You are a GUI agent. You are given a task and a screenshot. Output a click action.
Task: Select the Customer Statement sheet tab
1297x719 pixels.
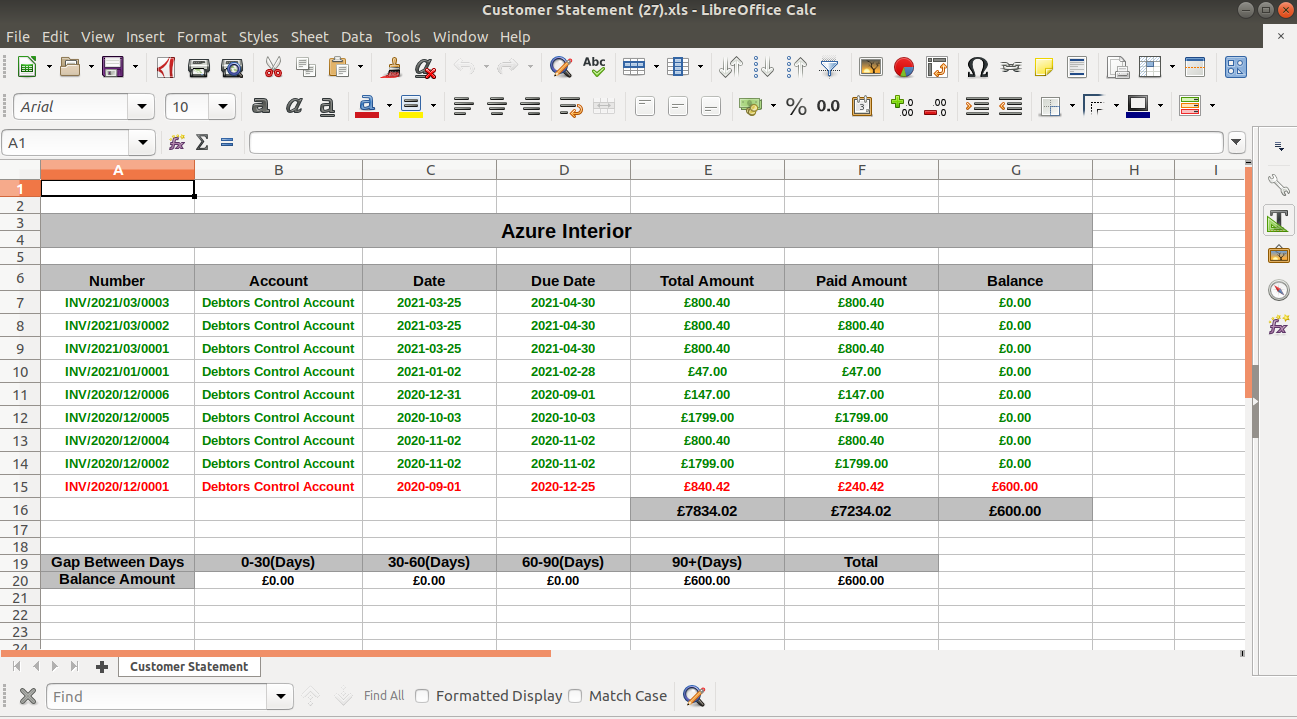[189, 666]
